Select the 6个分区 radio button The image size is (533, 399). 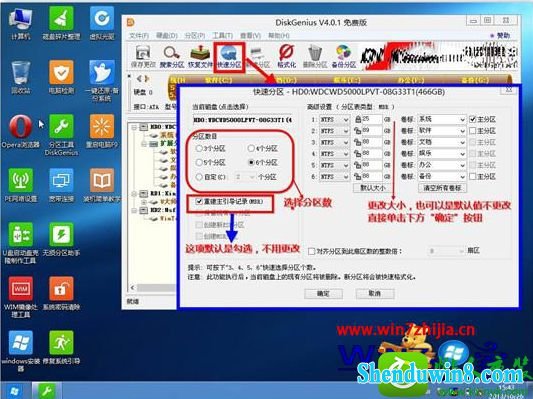point(251,162)
